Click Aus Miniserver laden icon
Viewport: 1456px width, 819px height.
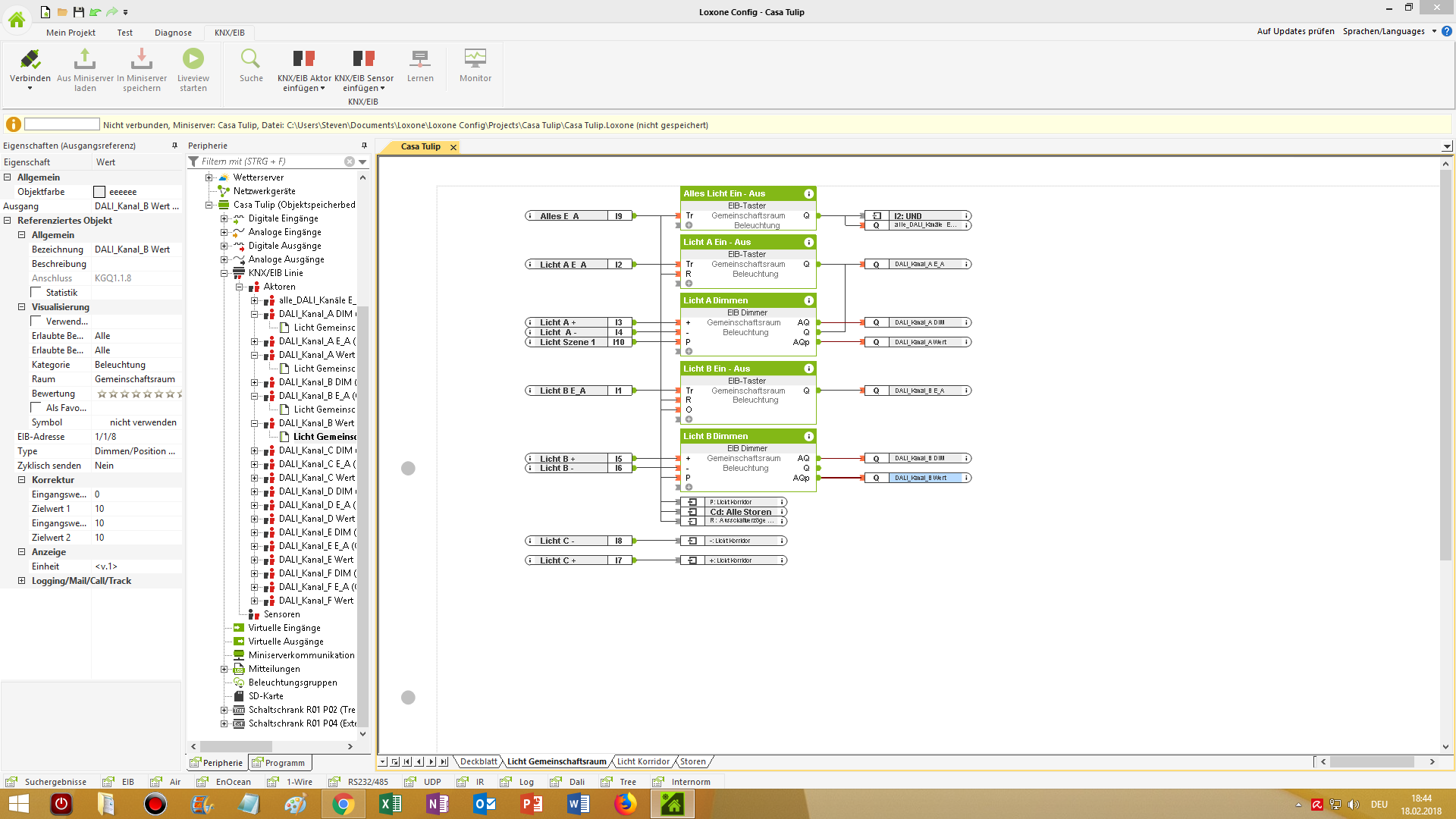[x=85, y=59]
